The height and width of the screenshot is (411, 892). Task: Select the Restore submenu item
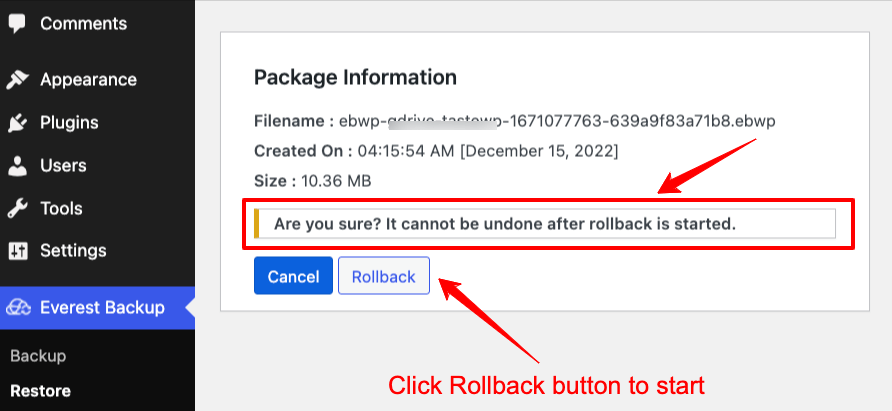tap(39, 390)
